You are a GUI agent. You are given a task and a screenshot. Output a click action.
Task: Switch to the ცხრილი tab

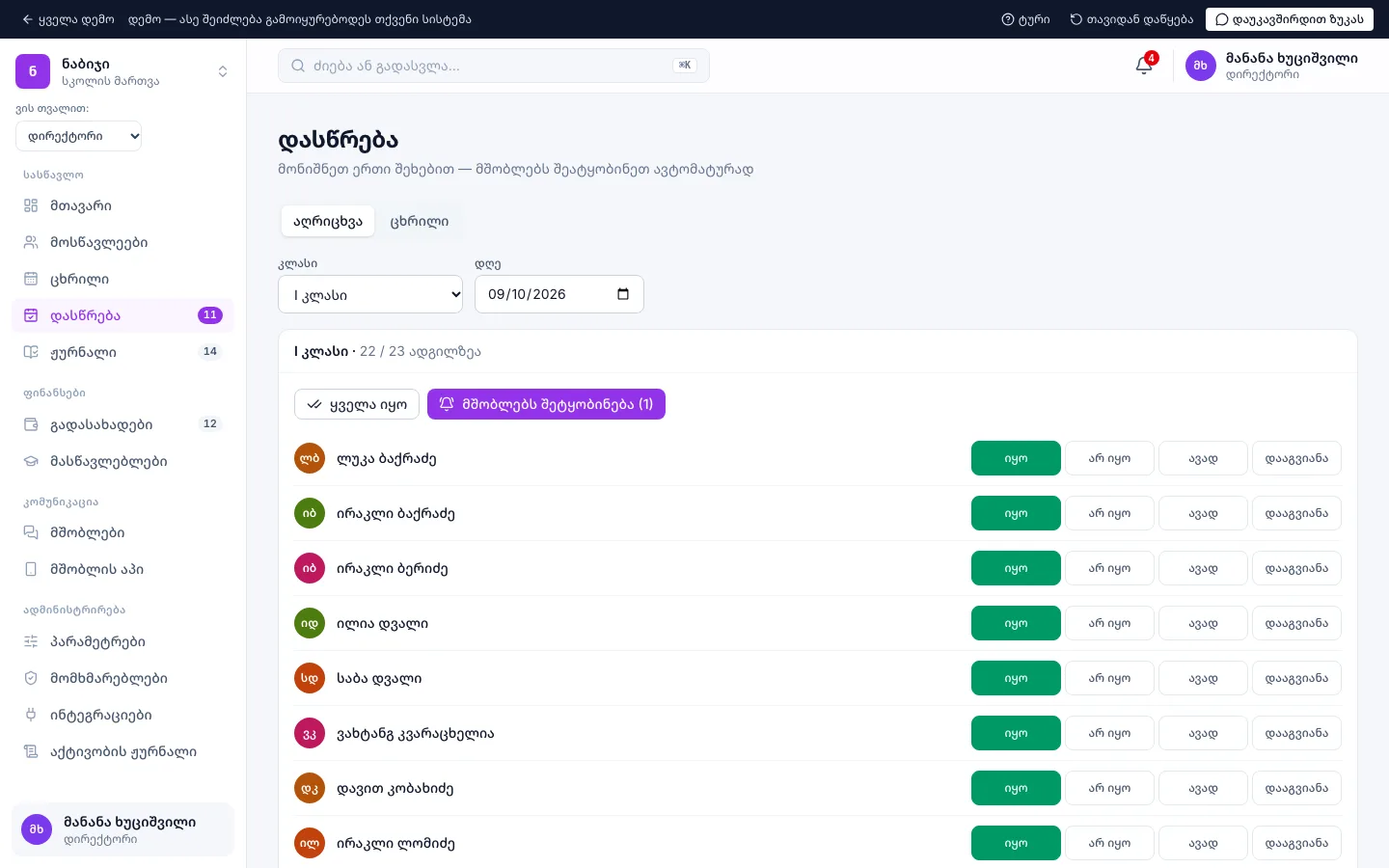419,221
